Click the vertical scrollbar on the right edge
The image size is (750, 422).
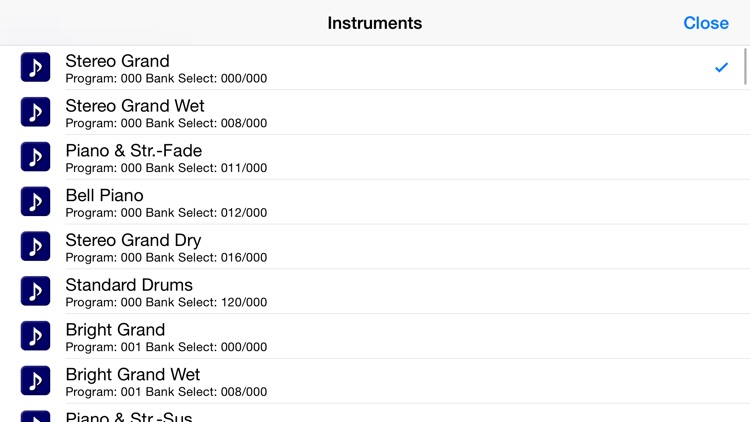[x=745, y=66]
